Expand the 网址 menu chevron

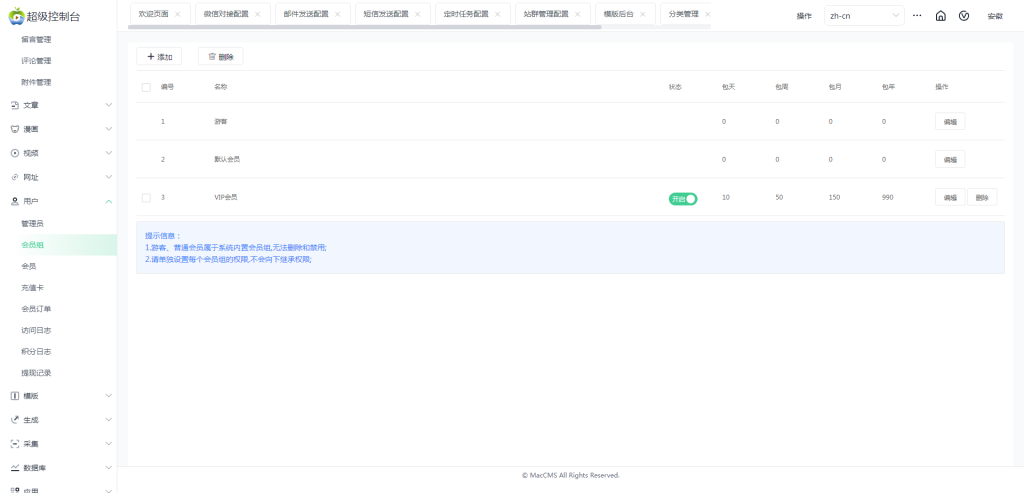tap(109, 178)
